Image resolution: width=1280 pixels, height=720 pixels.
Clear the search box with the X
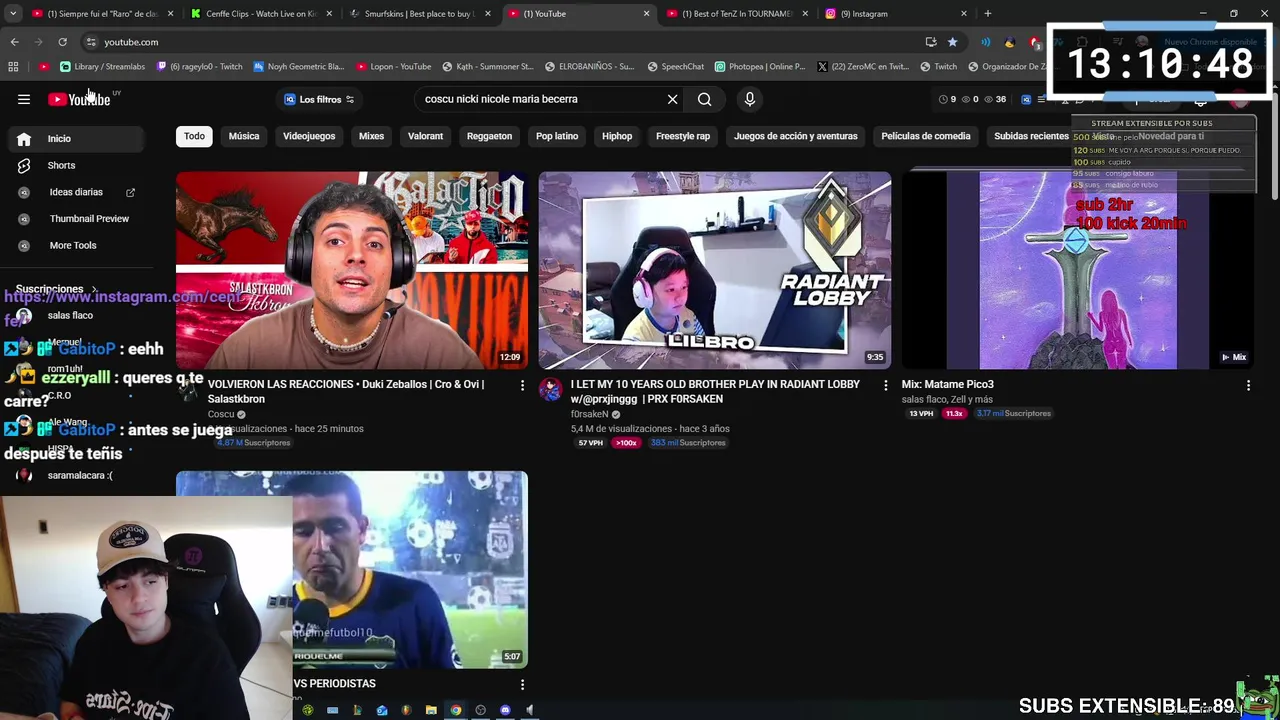tap(673, 99)
